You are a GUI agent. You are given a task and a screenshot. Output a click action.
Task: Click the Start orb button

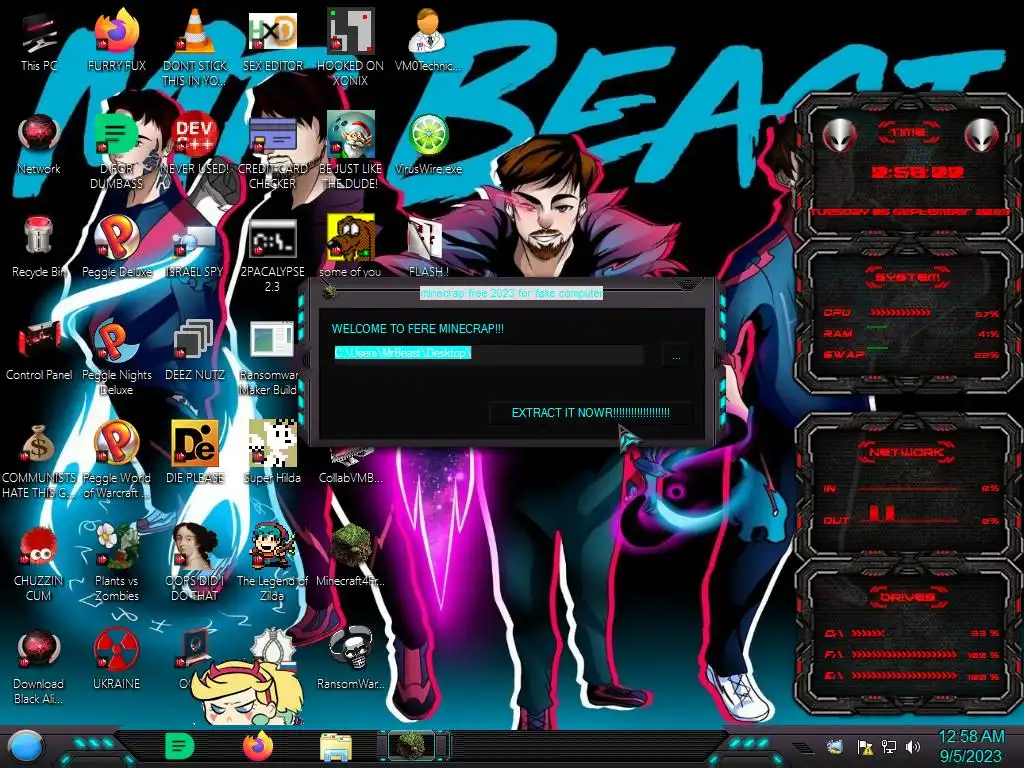pyautogui.click(x=25, y=747)
